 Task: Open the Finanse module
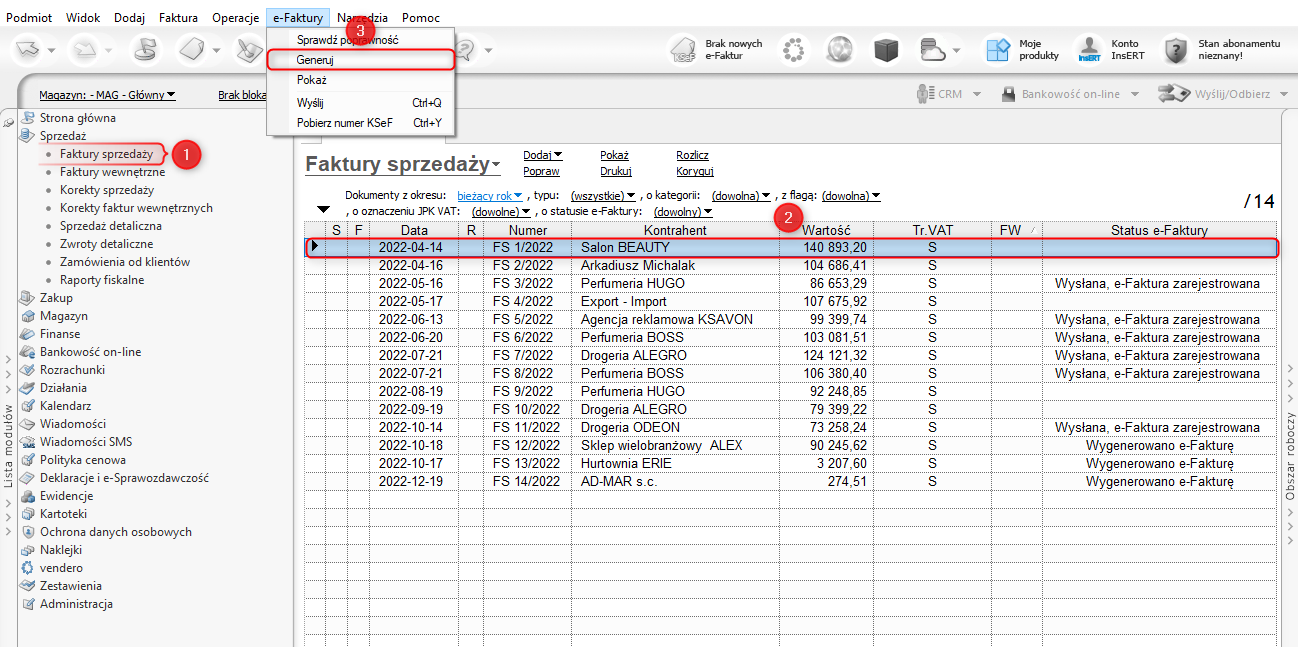pyautogui.click(x=60, y=334)
